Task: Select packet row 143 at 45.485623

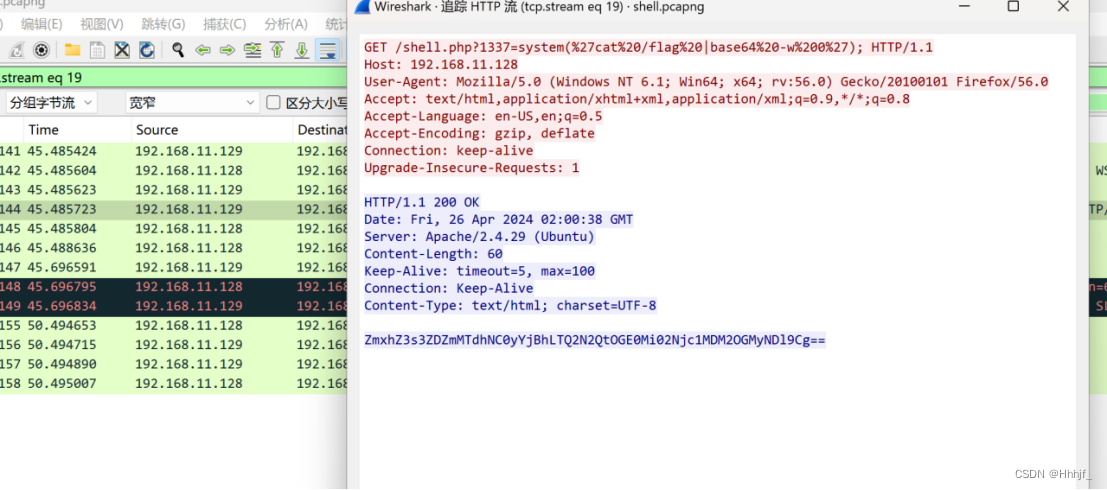Action: [x=173, y=190]
